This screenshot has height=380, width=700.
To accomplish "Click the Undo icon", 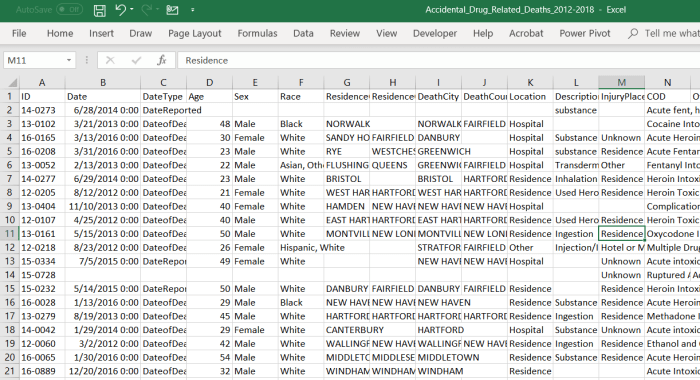I will click(x=120, y=10).
